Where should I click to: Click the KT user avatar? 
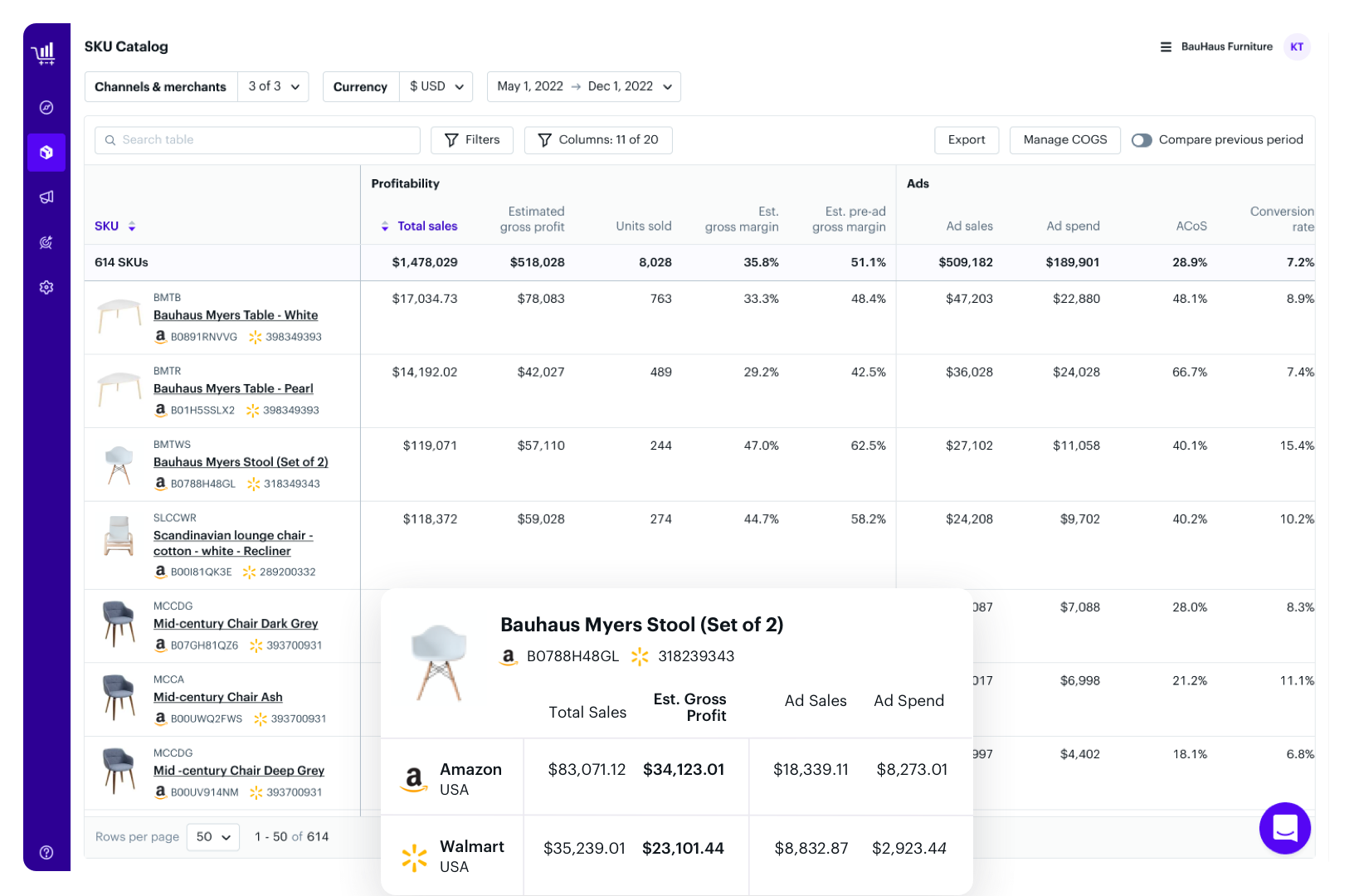(1297, 47)
